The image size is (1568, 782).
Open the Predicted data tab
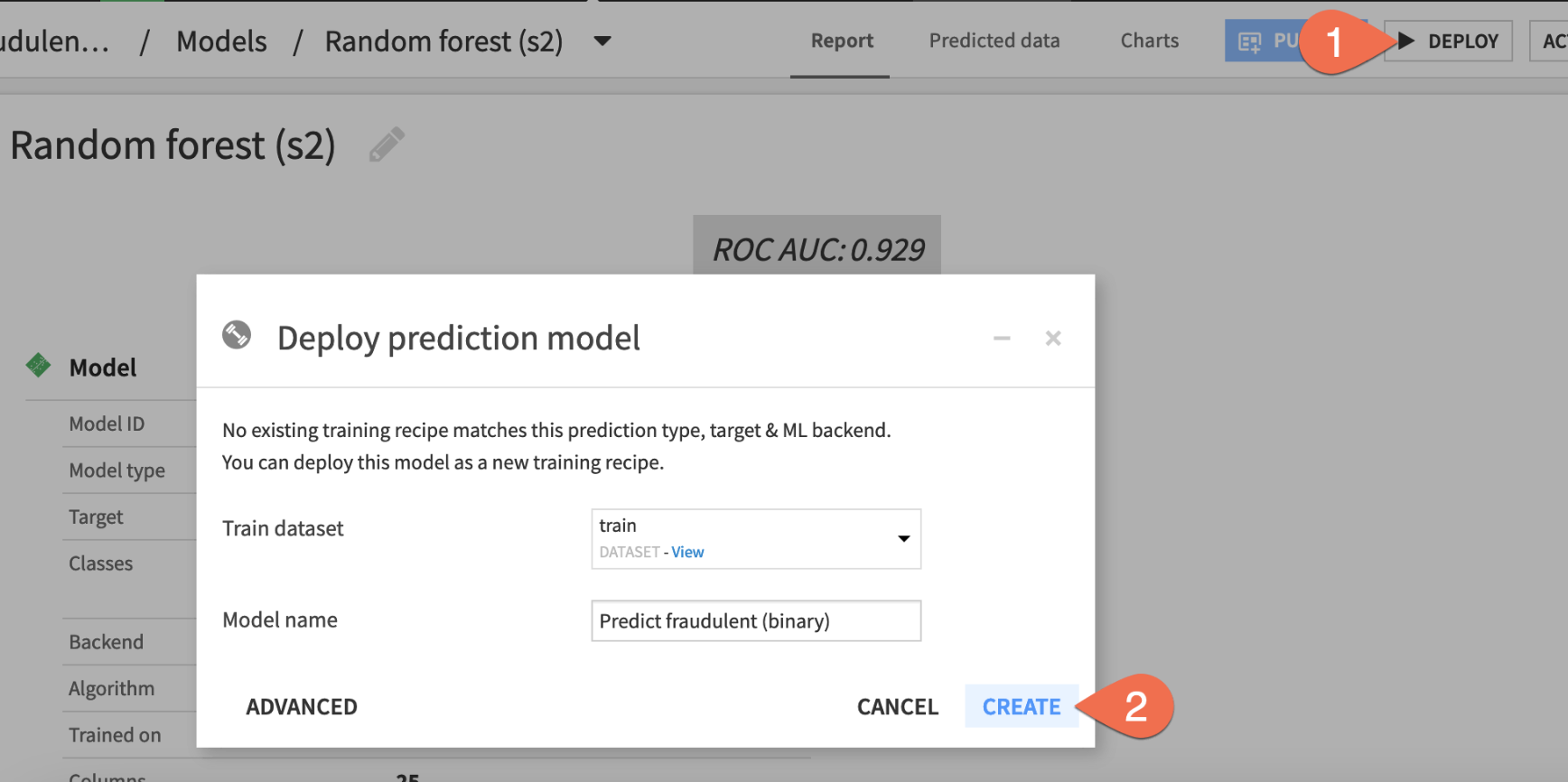(994, 41)
